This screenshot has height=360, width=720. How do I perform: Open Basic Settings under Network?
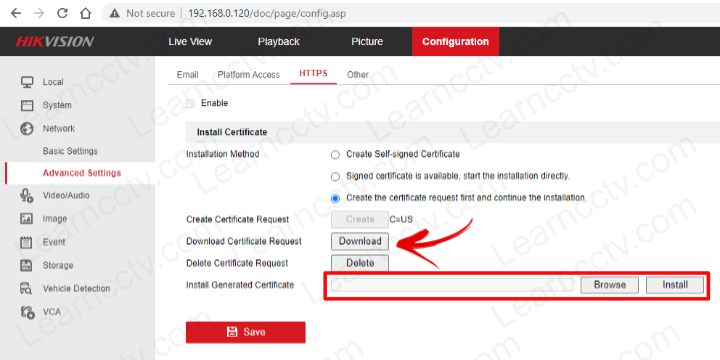click(x=70, y=151)
